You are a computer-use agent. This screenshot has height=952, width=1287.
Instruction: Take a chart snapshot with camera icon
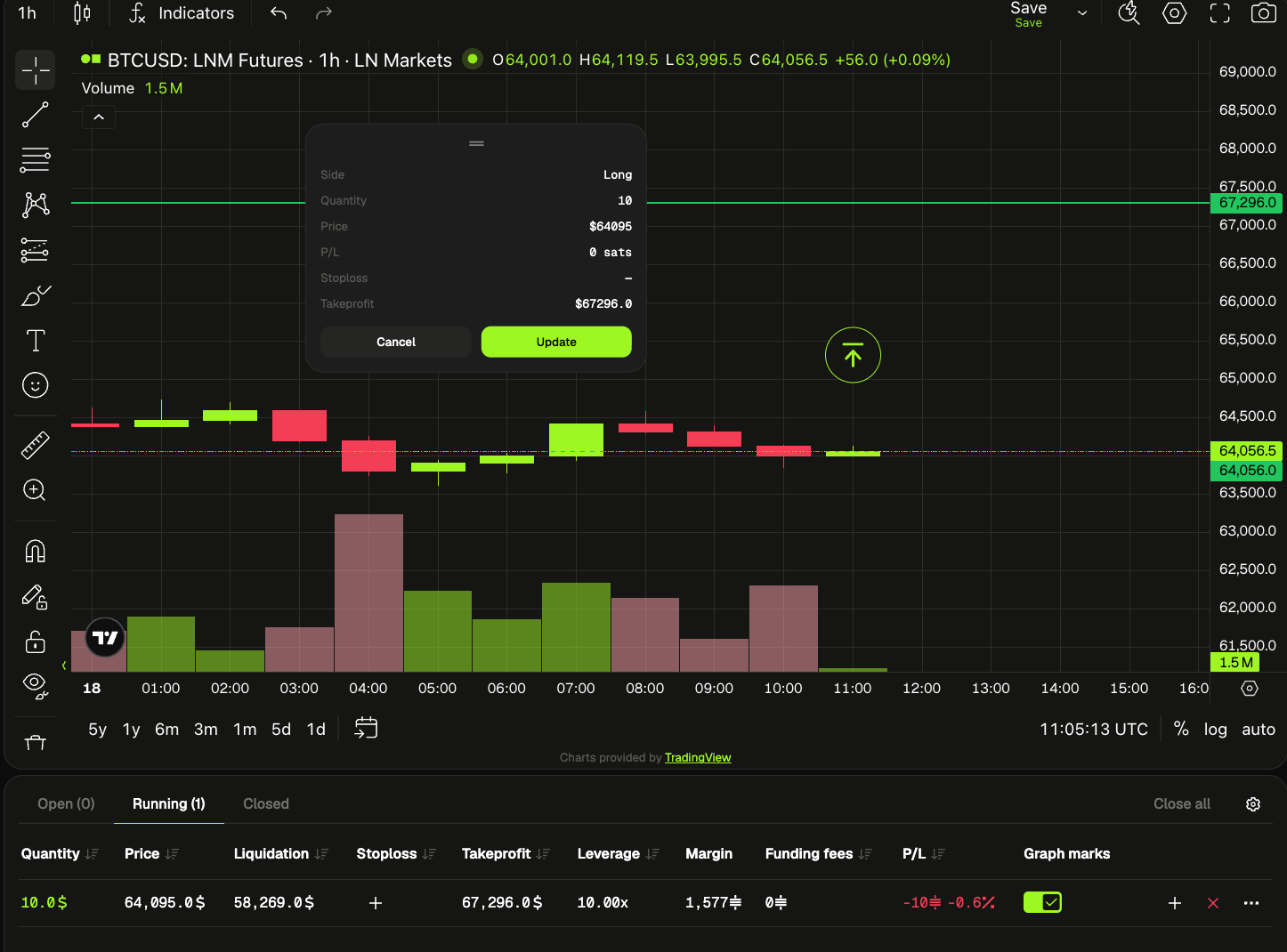(x=1264, y=13)
